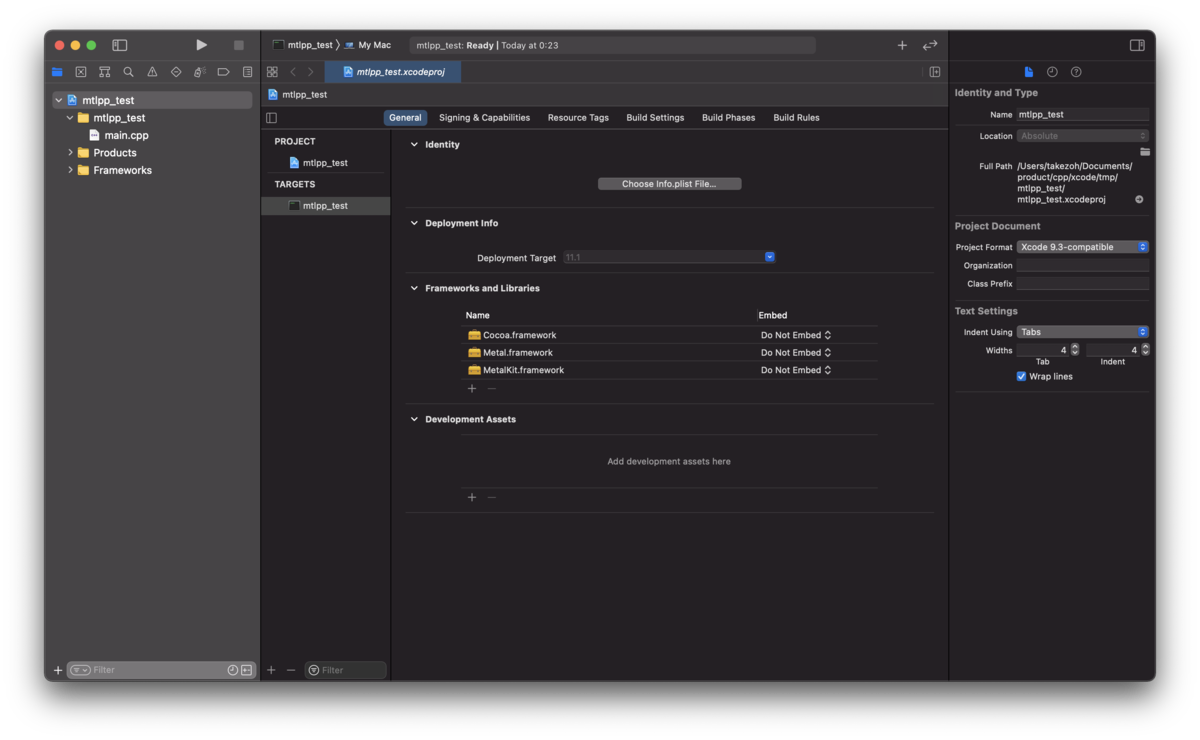Show only source-controlled files filter
The height and width of the screenshot is (740, 1200).
coord(246,670)
